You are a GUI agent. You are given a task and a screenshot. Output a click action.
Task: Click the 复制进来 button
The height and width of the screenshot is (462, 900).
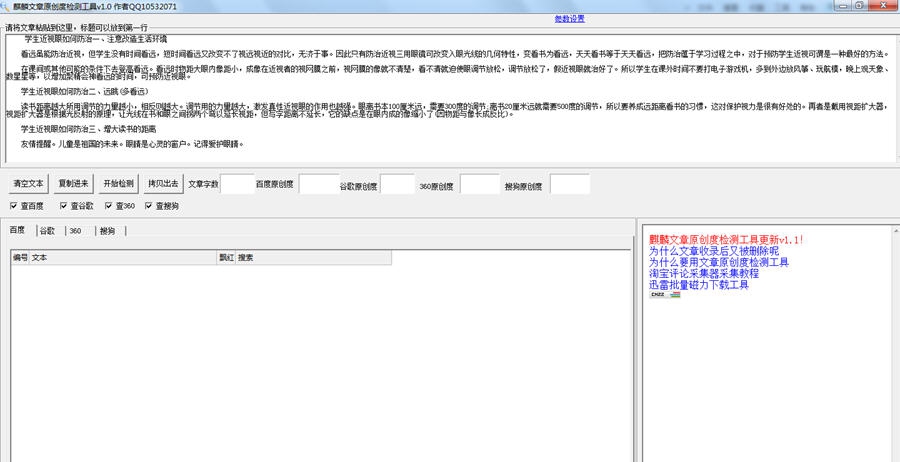[74, 184]
